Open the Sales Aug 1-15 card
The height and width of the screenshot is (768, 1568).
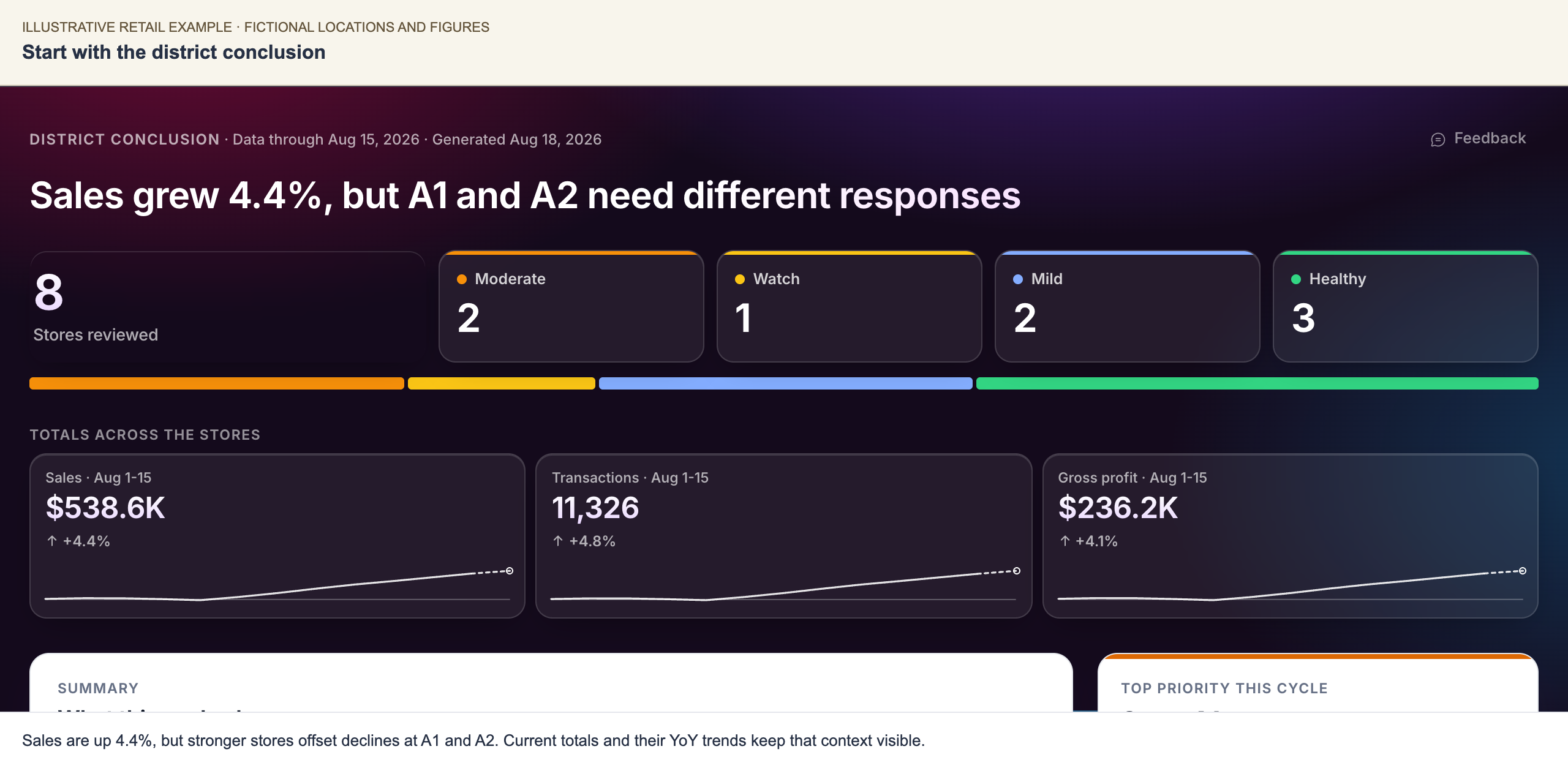tap(277, 536)
